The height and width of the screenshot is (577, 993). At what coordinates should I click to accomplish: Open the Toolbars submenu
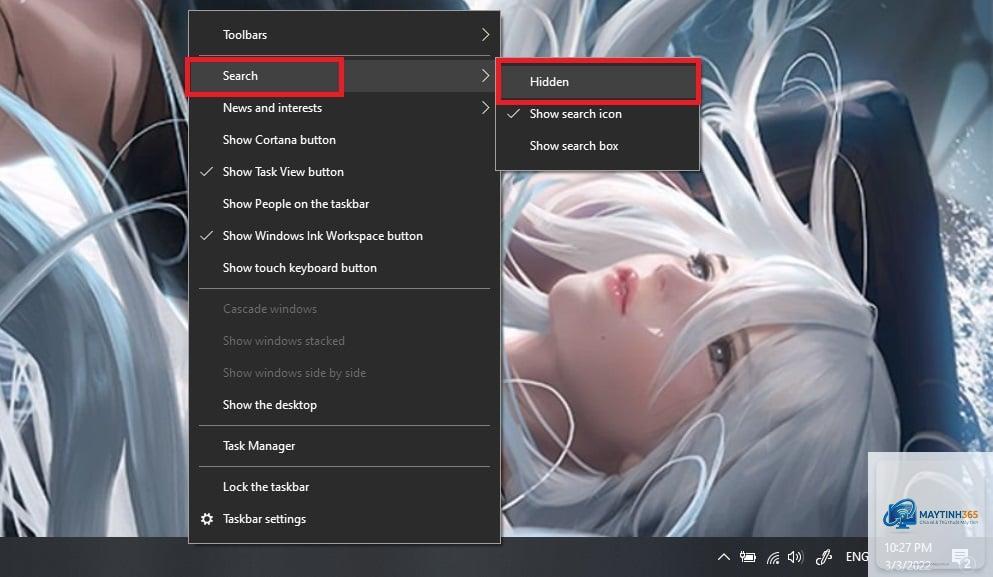344,35
